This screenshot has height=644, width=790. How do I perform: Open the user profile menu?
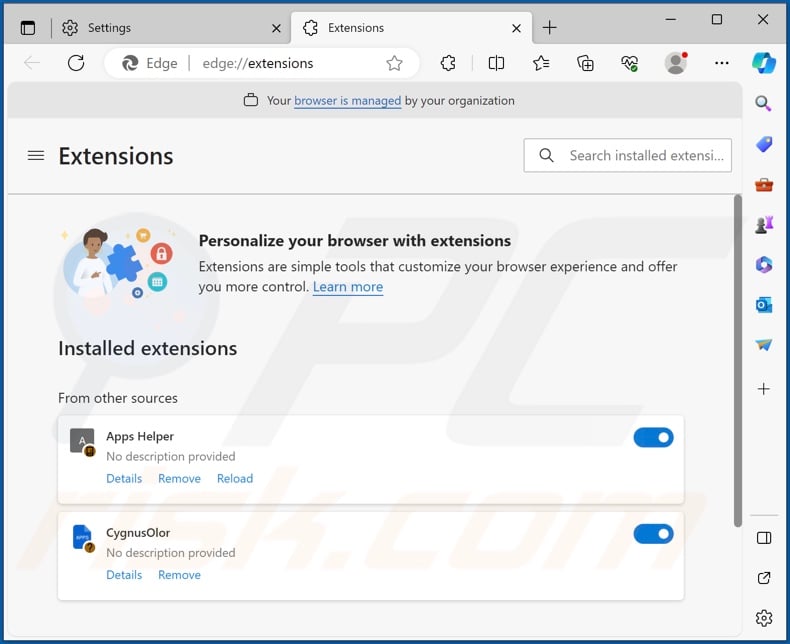pyautogui.click(x=676, y=63)
